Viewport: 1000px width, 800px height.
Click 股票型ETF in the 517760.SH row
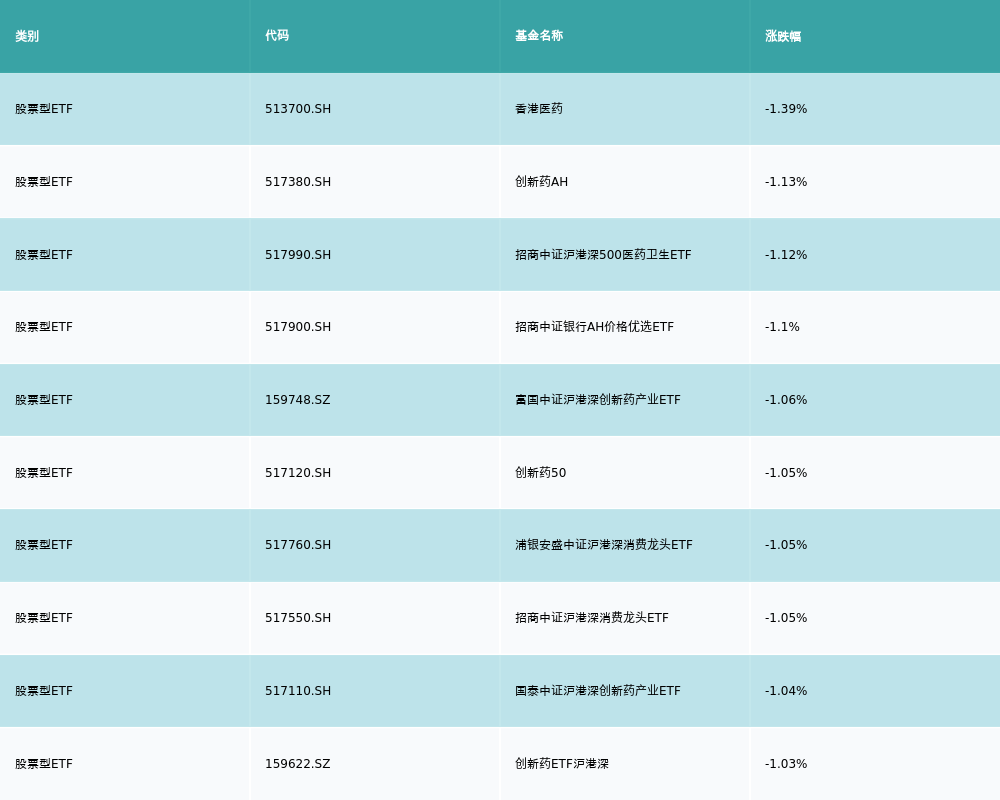[44, 545]
